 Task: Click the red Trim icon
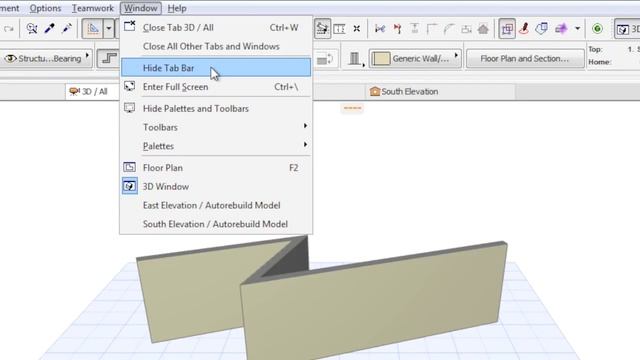(x=397, y=29)
